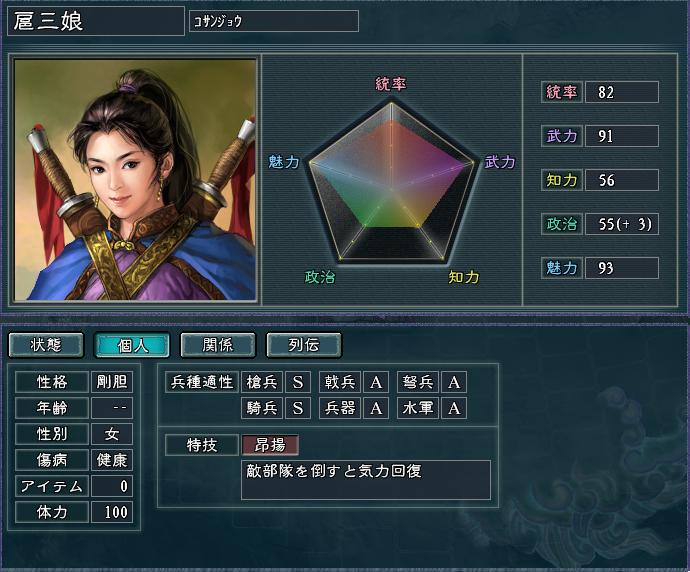Click the 統率 stat label
The height and width of the screenshot is (572, 690).
562,92
